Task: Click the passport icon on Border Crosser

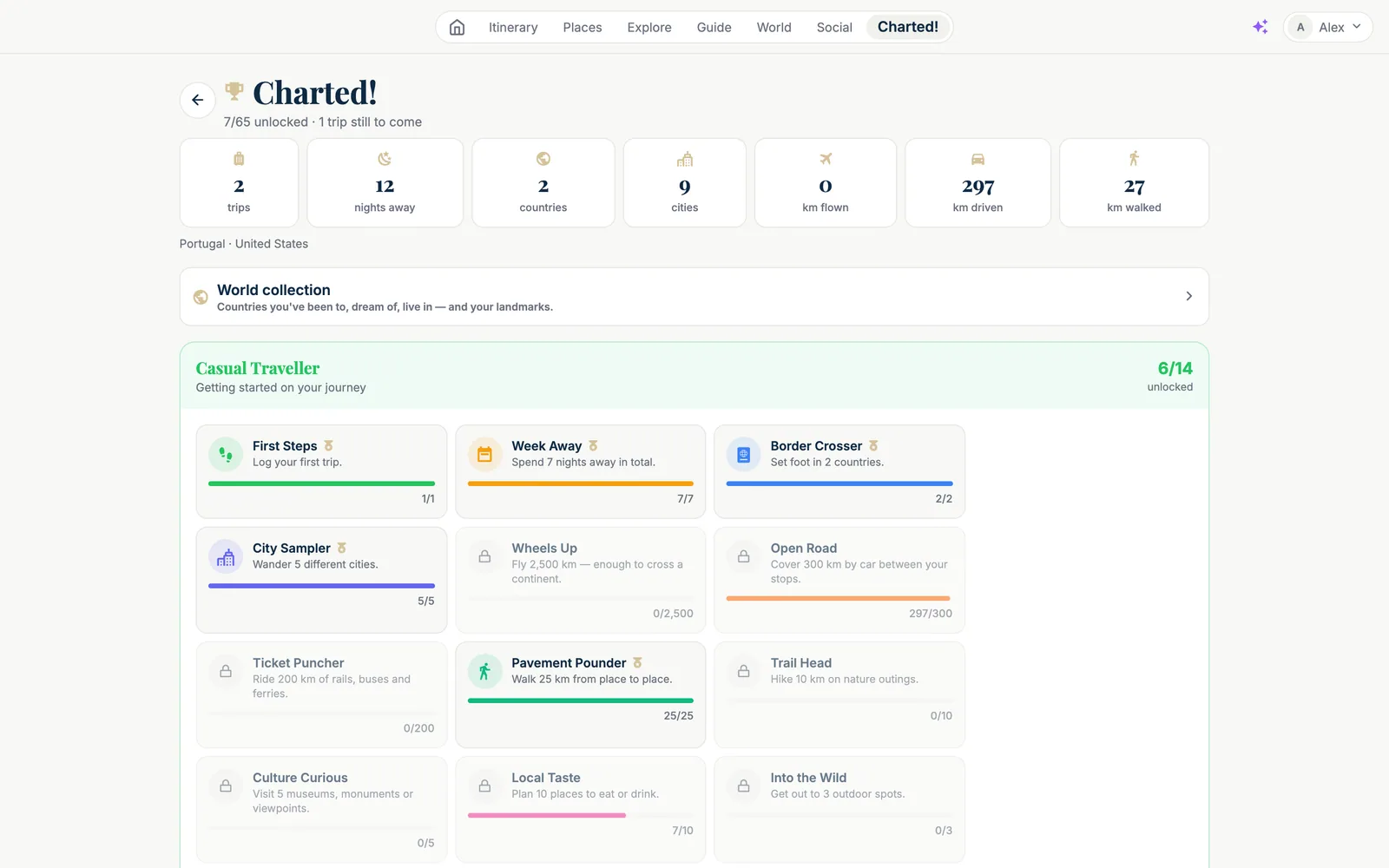Action: click(743, 454)
